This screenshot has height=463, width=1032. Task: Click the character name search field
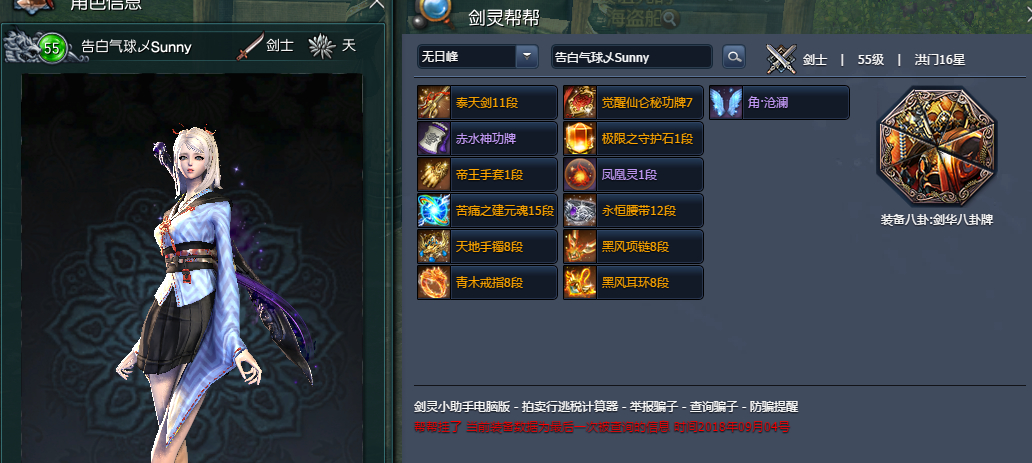tap(632, 57)
